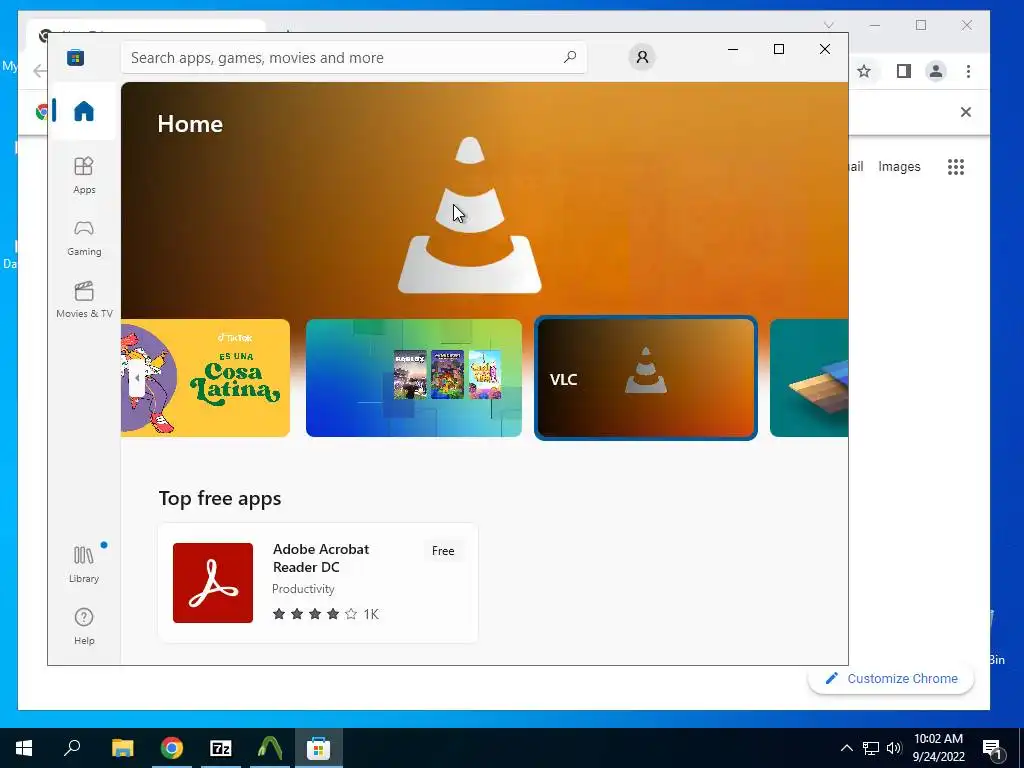Open Movies & TV section
This screenshot has width=1024, height=768.
pyautogui.click(x=84, y=299)
